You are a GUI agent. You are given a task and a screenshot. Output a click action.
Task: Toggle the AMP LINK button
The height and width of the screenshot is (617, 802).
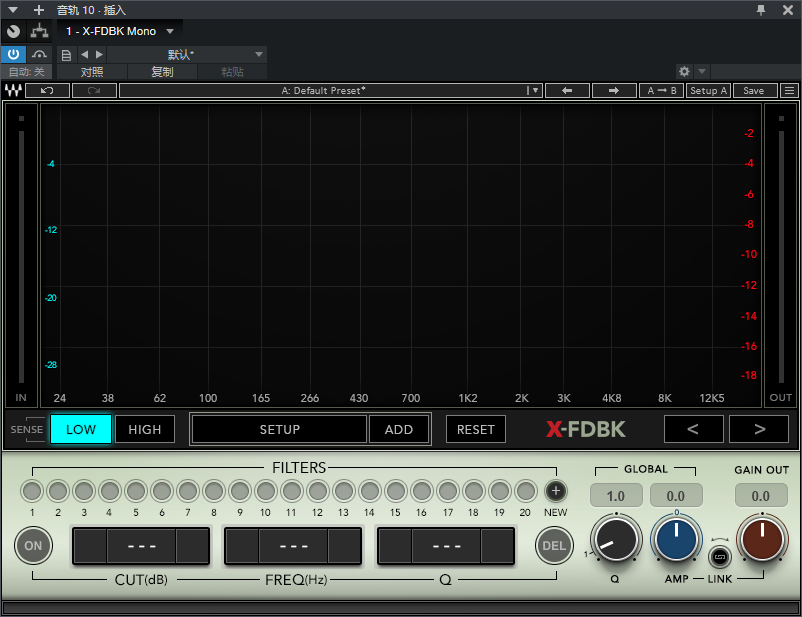(720, 557)
